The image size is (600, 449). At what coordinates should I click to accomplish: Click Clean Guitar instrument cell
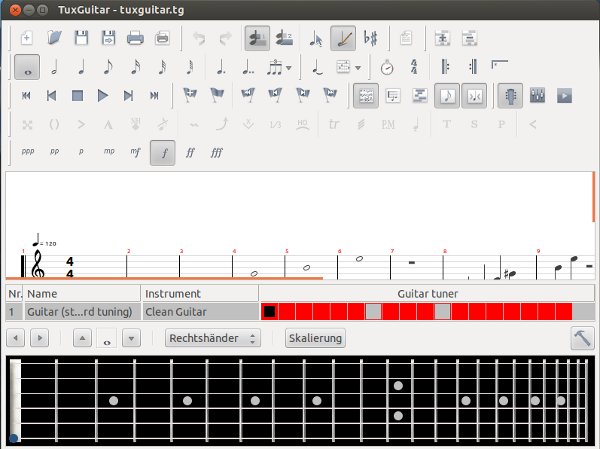(200, 312)
